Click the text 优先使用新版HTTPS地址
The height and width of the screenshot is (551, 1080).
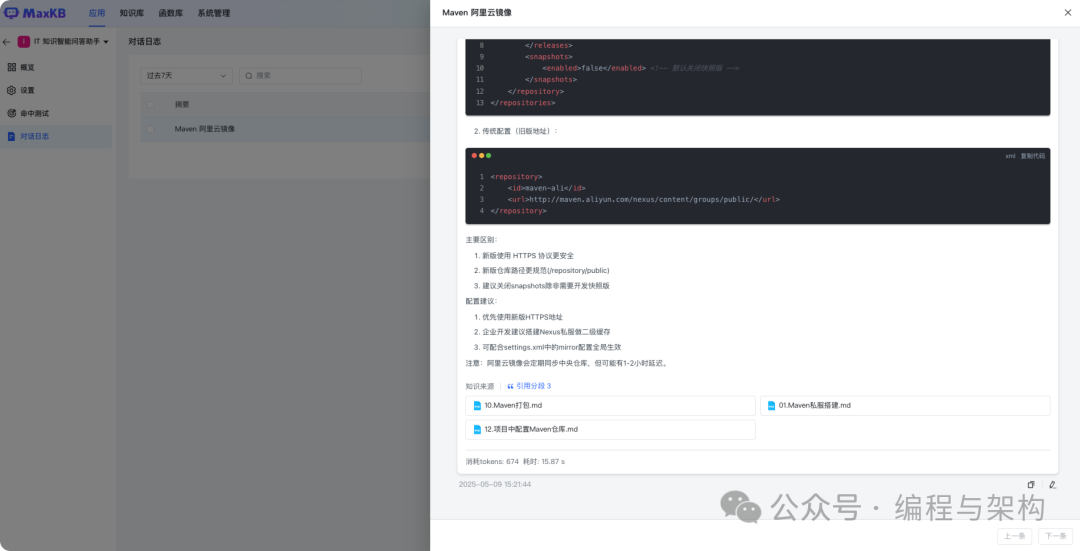(x=522, y=317)
